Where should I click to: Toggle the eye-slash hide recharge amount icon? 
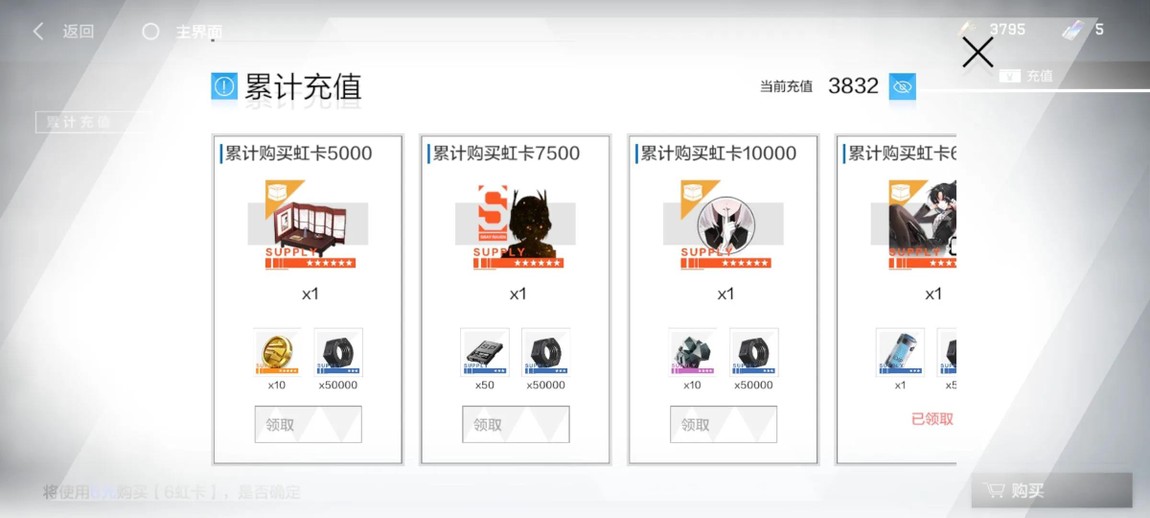[902, 87]
